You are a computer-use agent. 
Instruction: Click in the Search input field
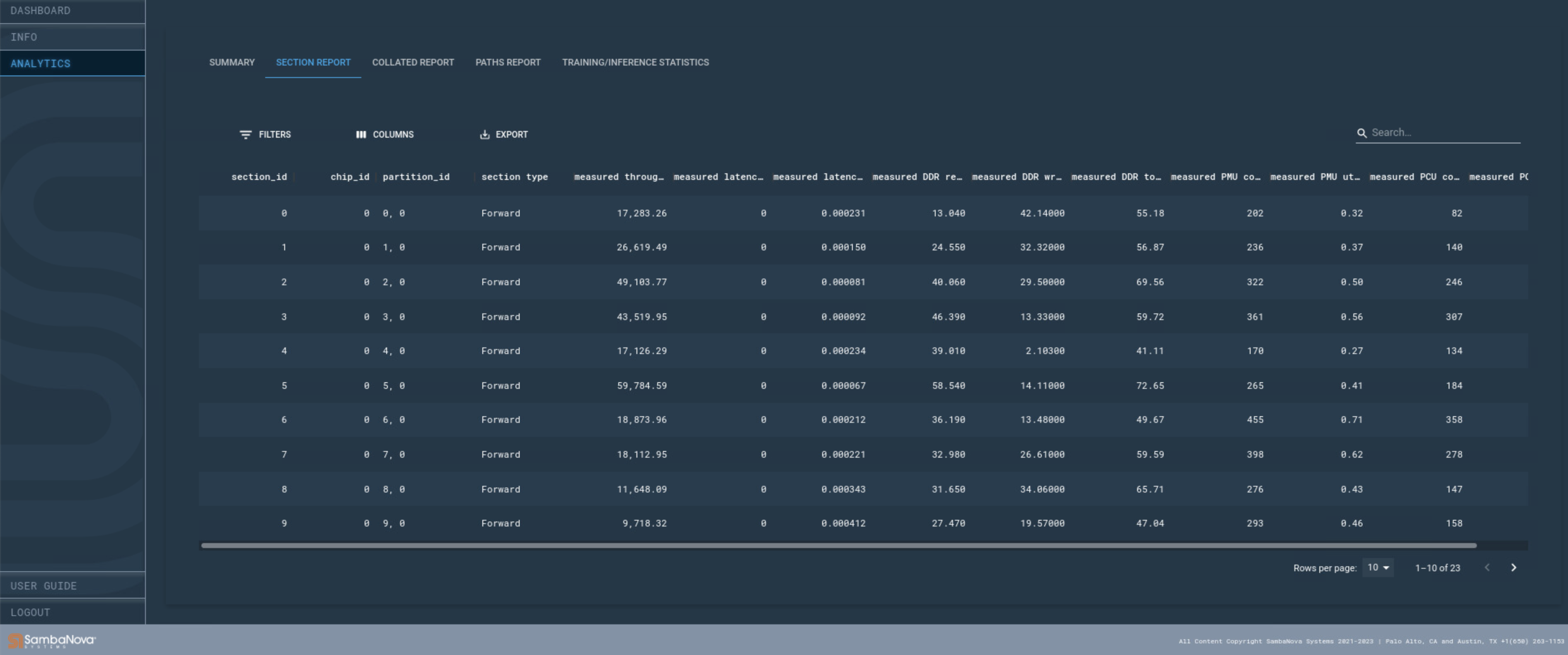point(1442,133)
